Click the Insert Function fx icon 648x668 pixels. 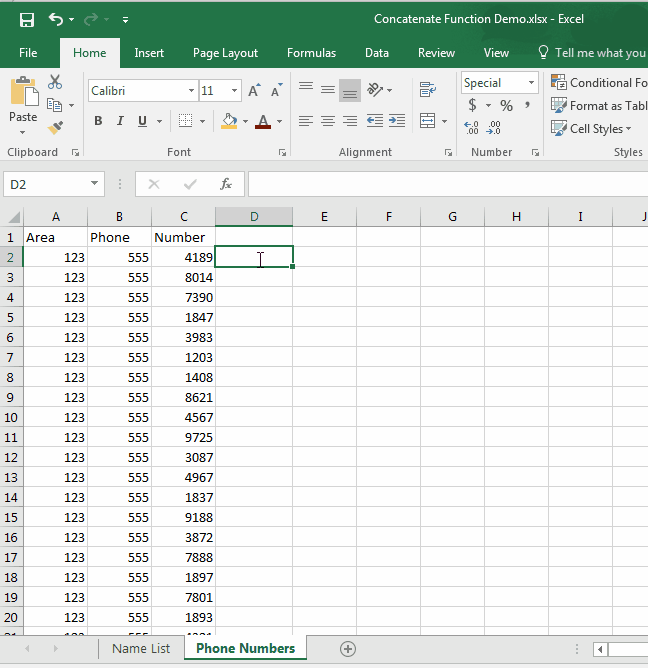point(226,184)
